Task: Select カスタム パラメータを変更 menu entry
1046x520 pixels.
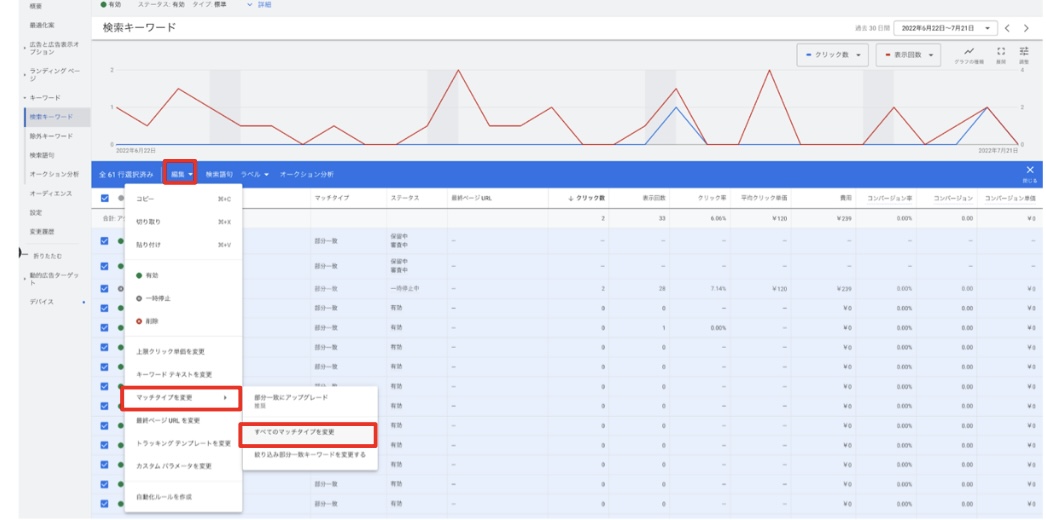Action: pyautogui.click(x=183, y=466)
